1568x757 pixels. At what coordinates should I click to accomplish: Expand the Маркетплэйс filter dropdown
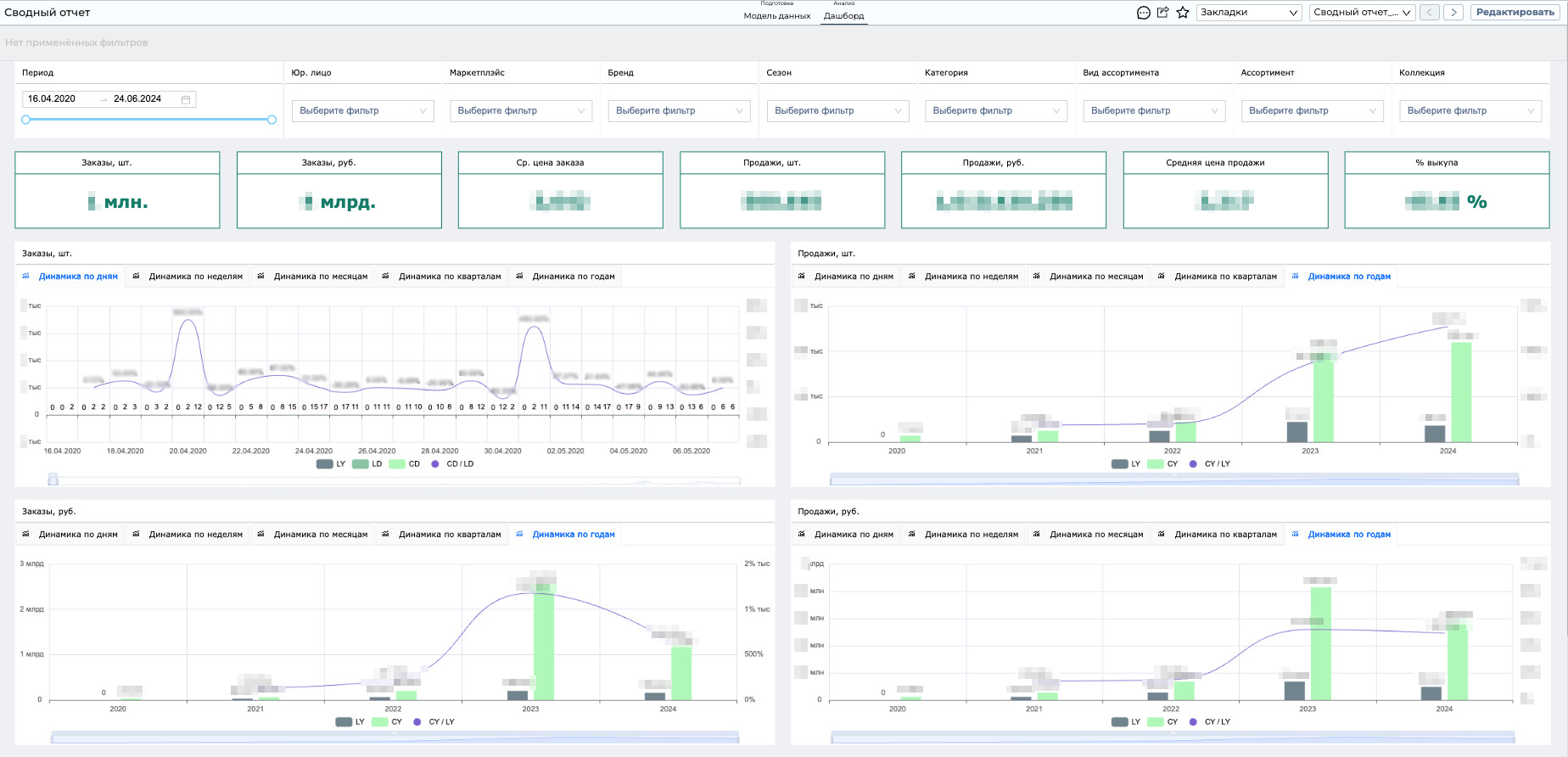[x=521, y=111]
